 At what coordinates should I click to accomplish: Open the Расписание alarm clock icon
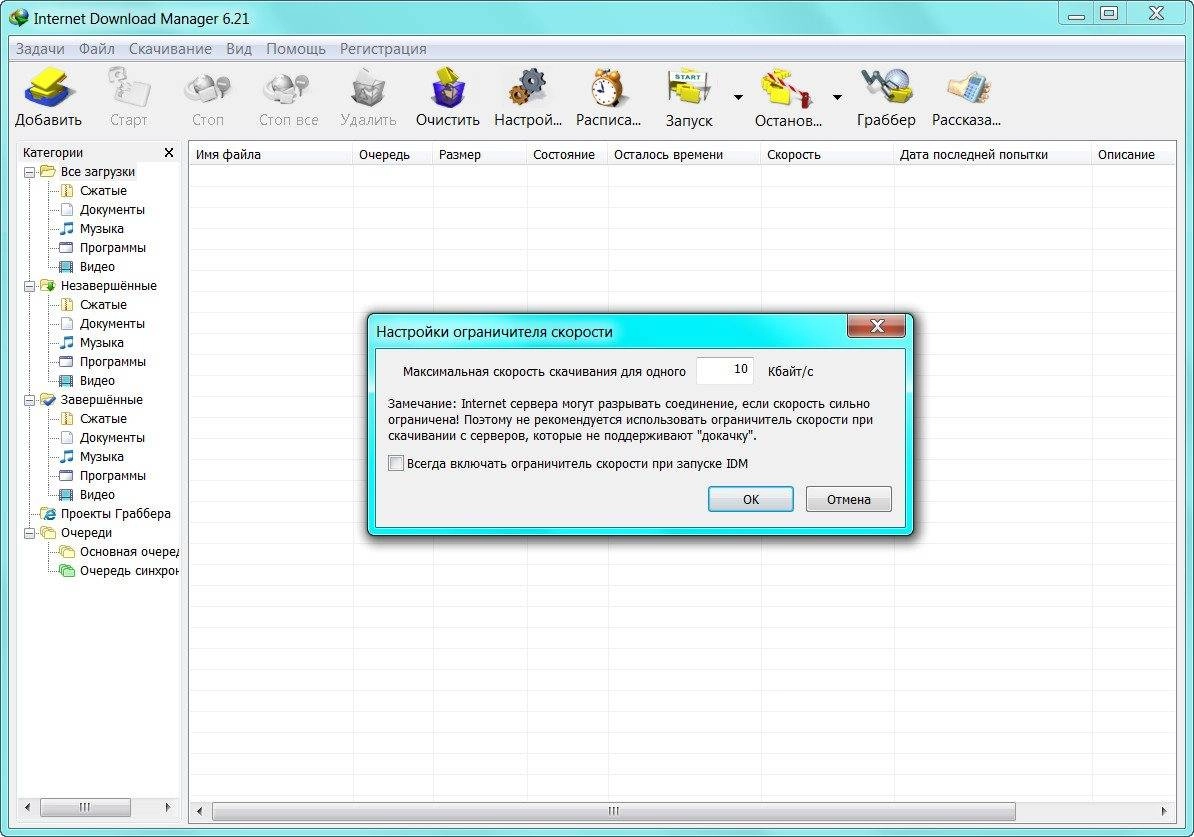pyautogui.click(x=608, y=88)
